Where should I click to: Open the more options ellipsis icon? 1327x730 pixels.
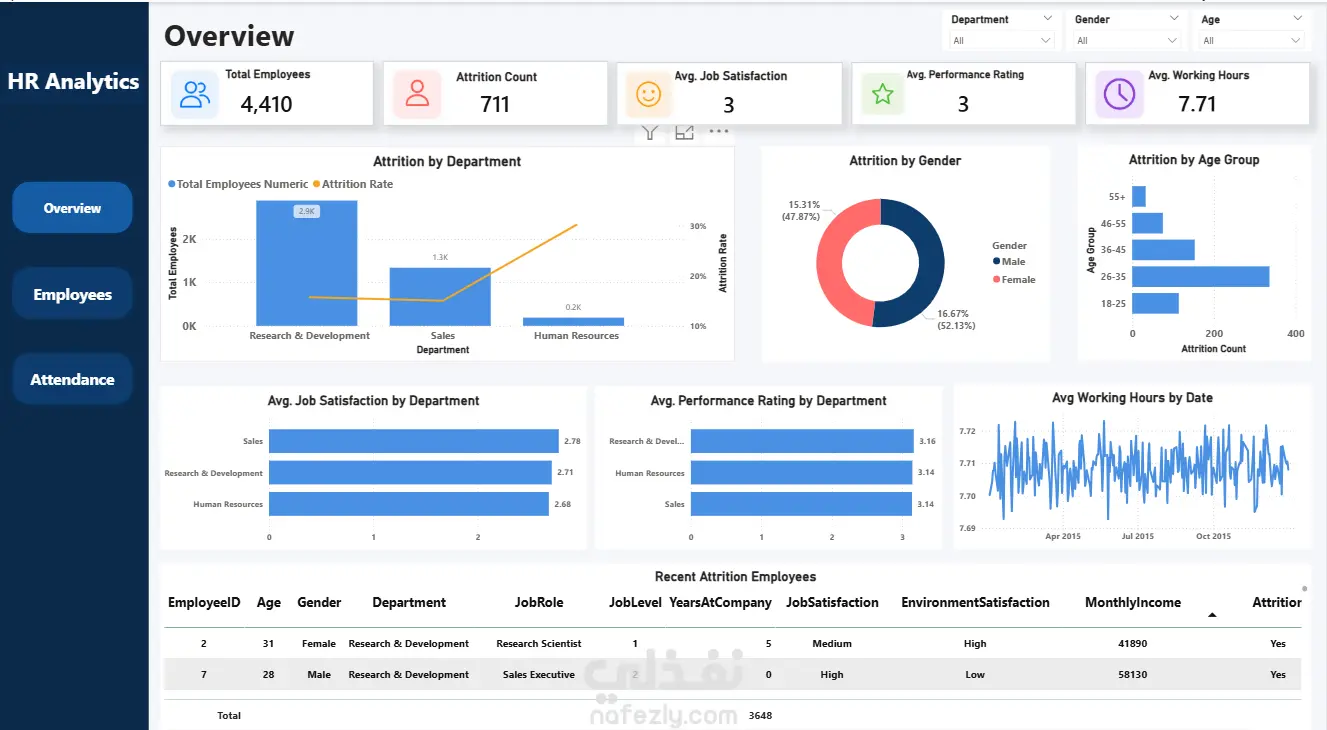[719, 131]
